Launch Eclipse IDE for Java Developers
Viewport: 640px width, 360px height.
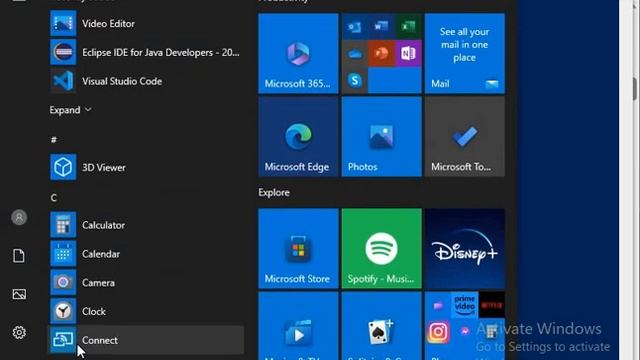[x=146, y=52]
